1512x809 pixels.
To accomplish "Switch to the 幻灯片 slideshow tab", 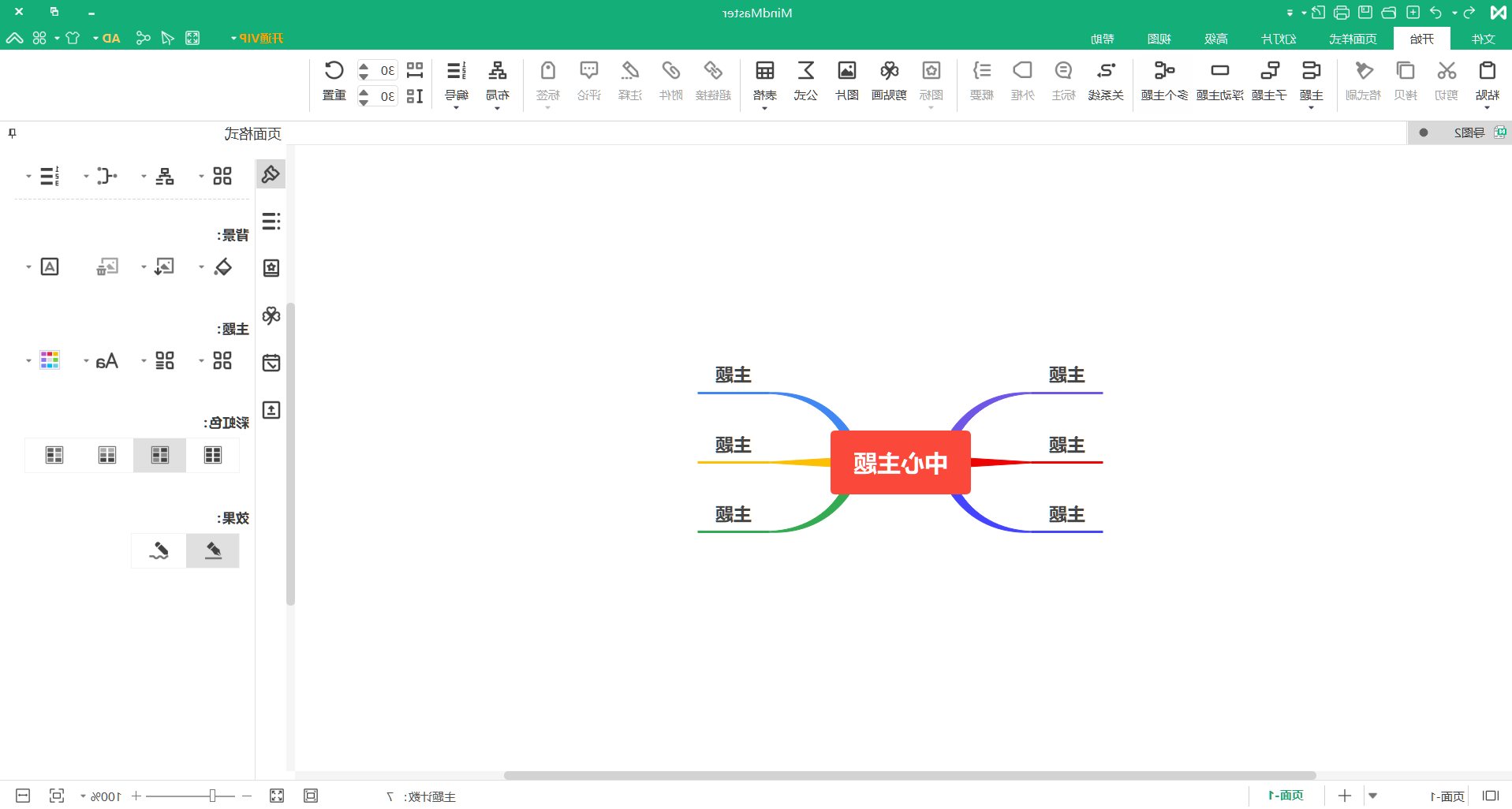I will click(x=1279, y=39).
